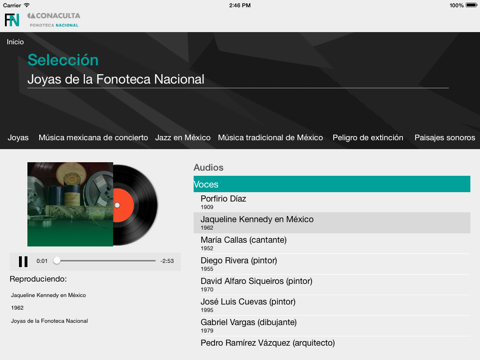Viewport: 480px width, 360px height.
Task: Click now-playing collection Joyas de la Fonoteca Nacional
Action: (50, 321)
